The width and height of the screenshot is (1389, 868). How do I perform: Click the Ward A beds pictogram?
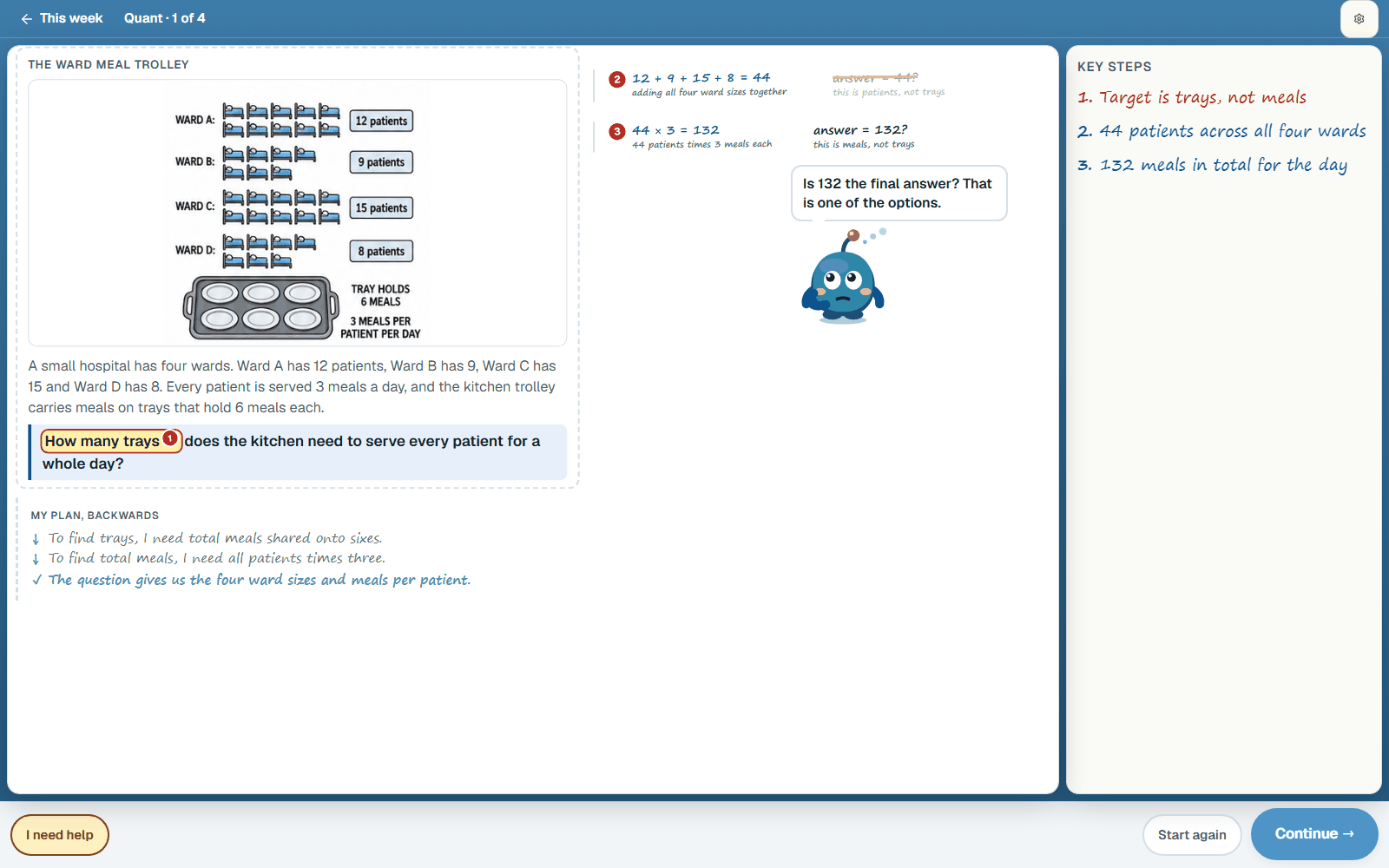coord(281,121)
